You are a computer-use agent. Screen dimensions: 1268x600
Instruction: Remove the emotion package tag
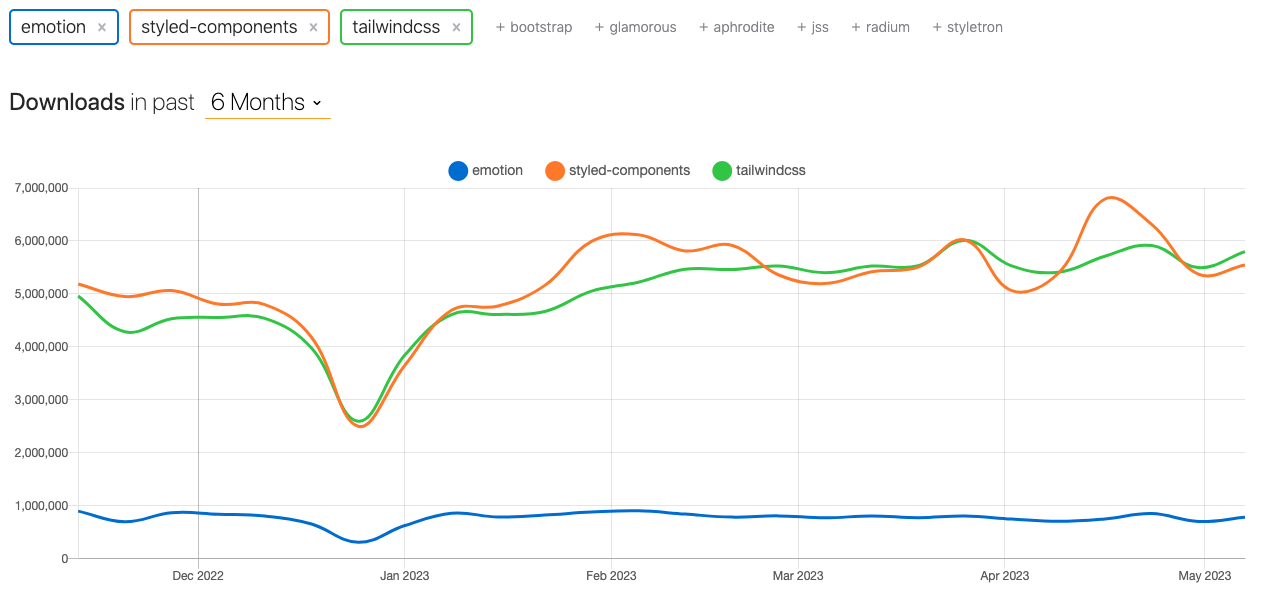click(102, 28)
